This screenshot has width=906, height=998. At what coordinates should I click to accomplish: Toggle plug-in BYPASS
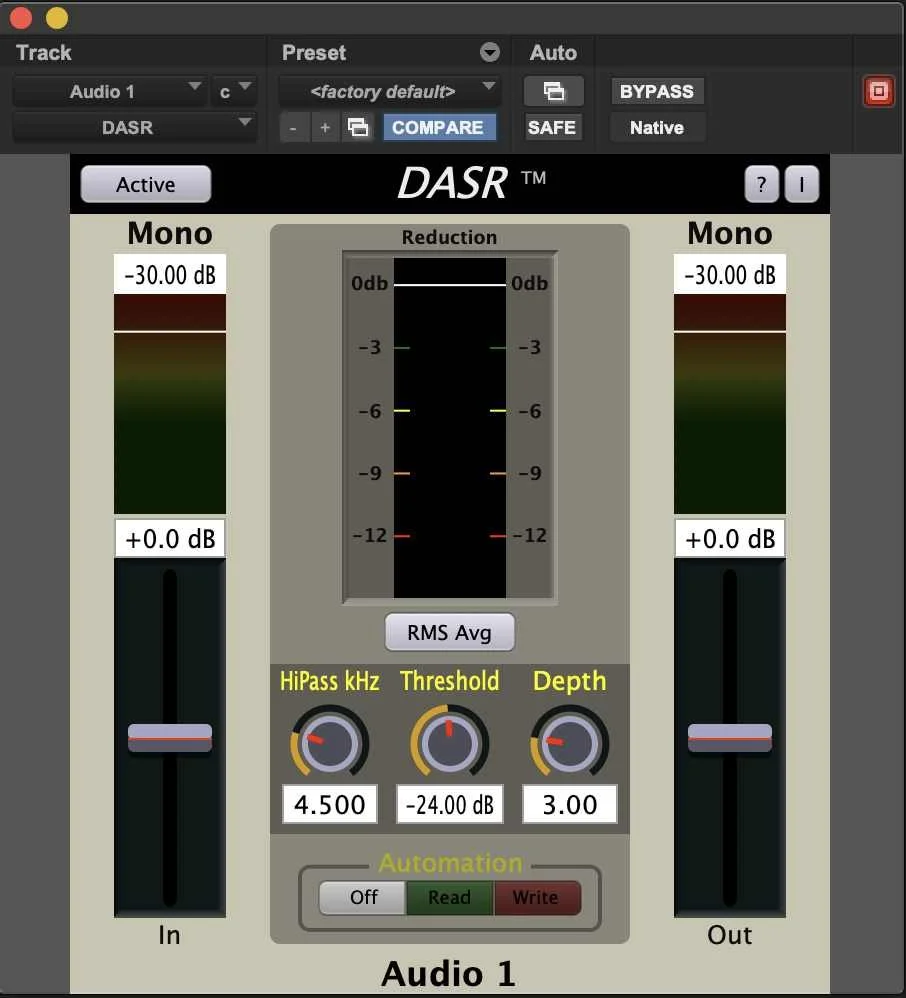click(x=657, y=91)
